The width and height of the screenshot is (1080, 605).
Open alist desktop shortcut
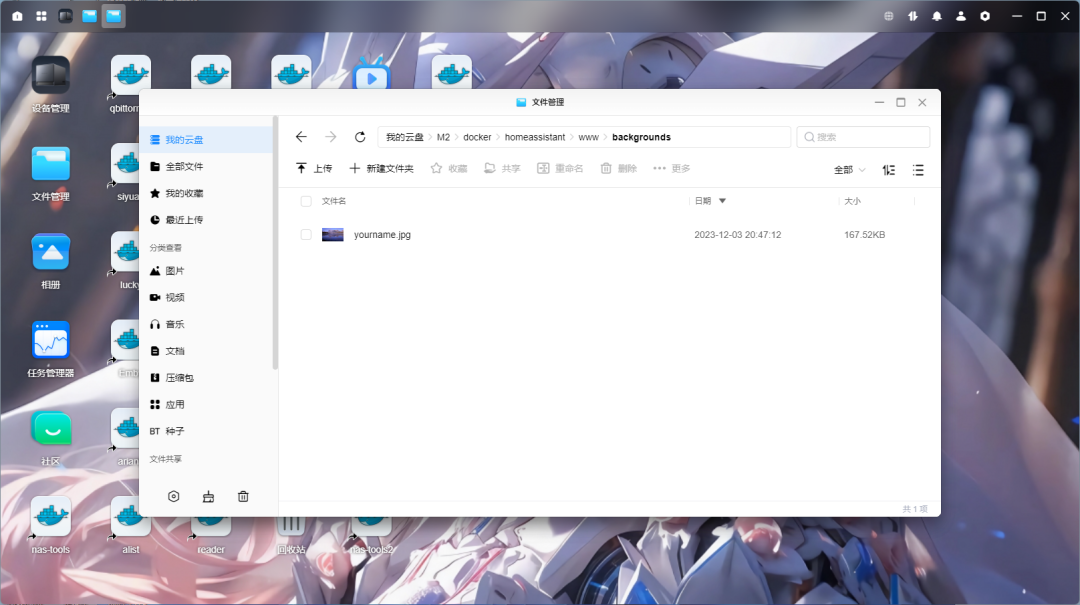[x=131, y=536]
